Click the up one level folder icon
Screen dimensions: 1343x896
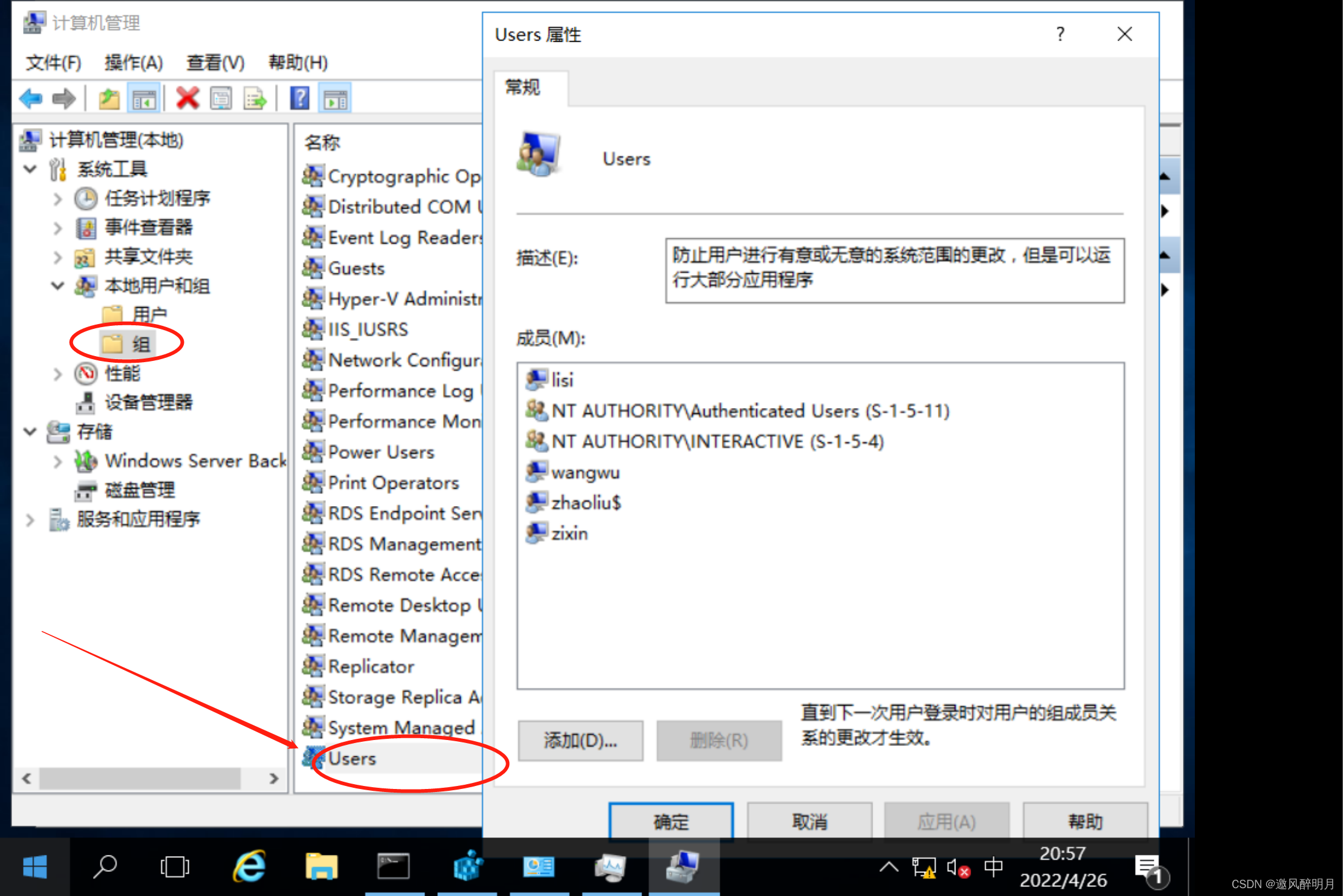tap(109, 98)
